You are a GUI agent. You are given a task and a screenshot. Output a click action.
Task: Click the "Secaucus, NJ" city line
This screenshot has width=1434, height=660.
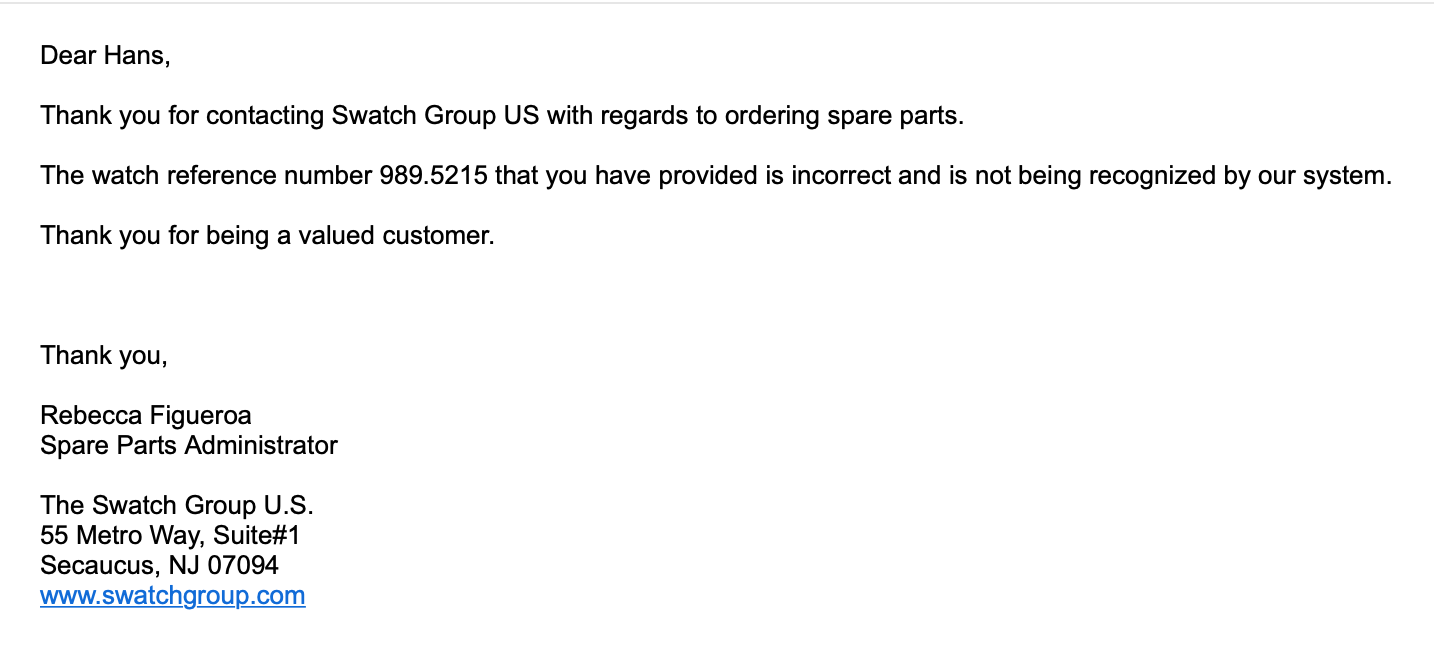click(x=120, y=565)
